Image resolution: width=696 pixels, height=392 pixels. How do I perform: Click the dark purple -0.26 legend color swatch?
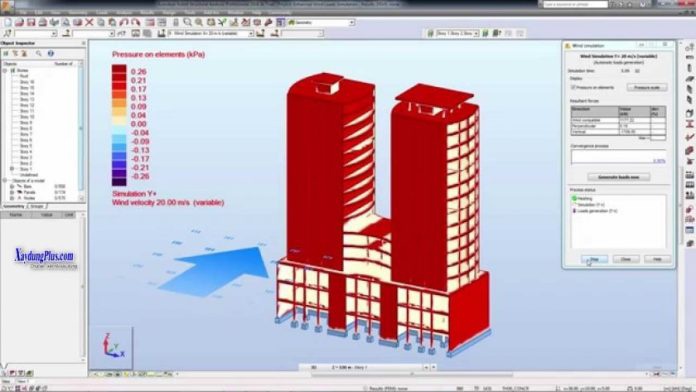point(119,181)
